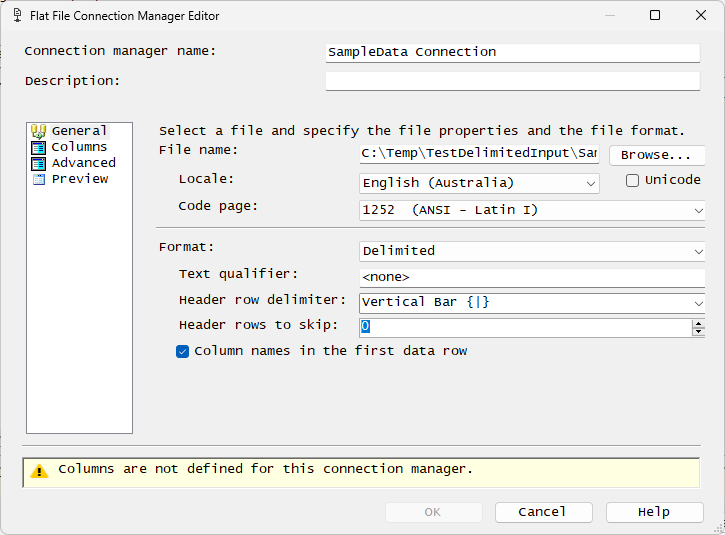This screenshot has height=535, width=725.
Task: Click the Connection manager name field
Action: [512, 53]
